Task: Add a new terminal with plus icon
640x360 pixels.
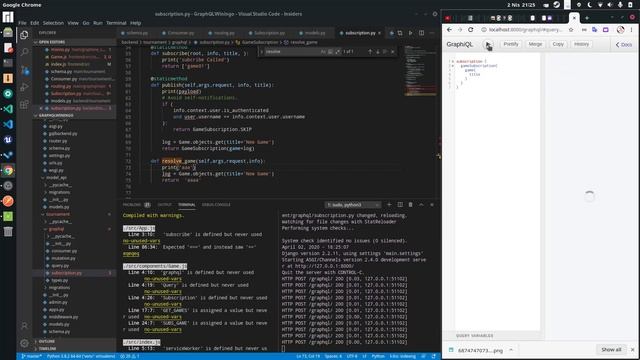Action: [389, 204]
